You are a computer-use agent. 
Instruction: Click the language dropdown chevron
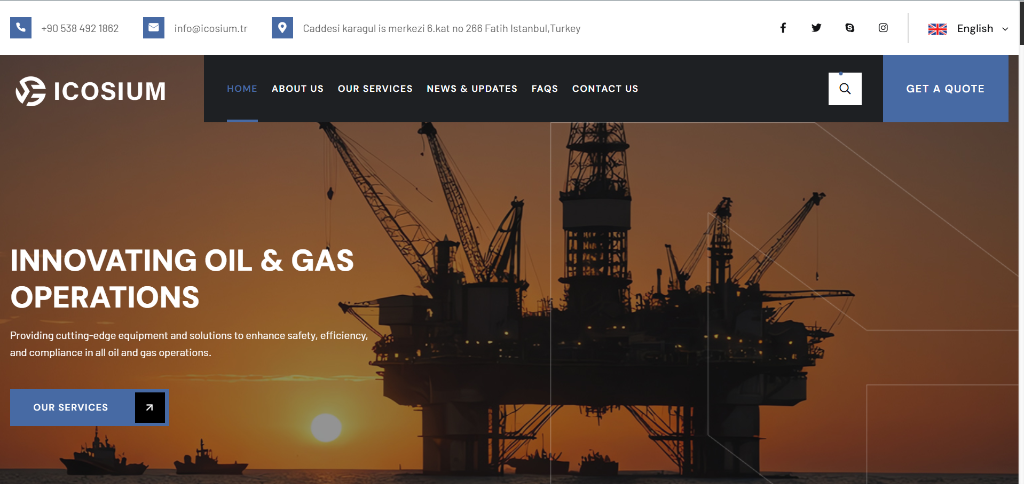pos(1005,29)
